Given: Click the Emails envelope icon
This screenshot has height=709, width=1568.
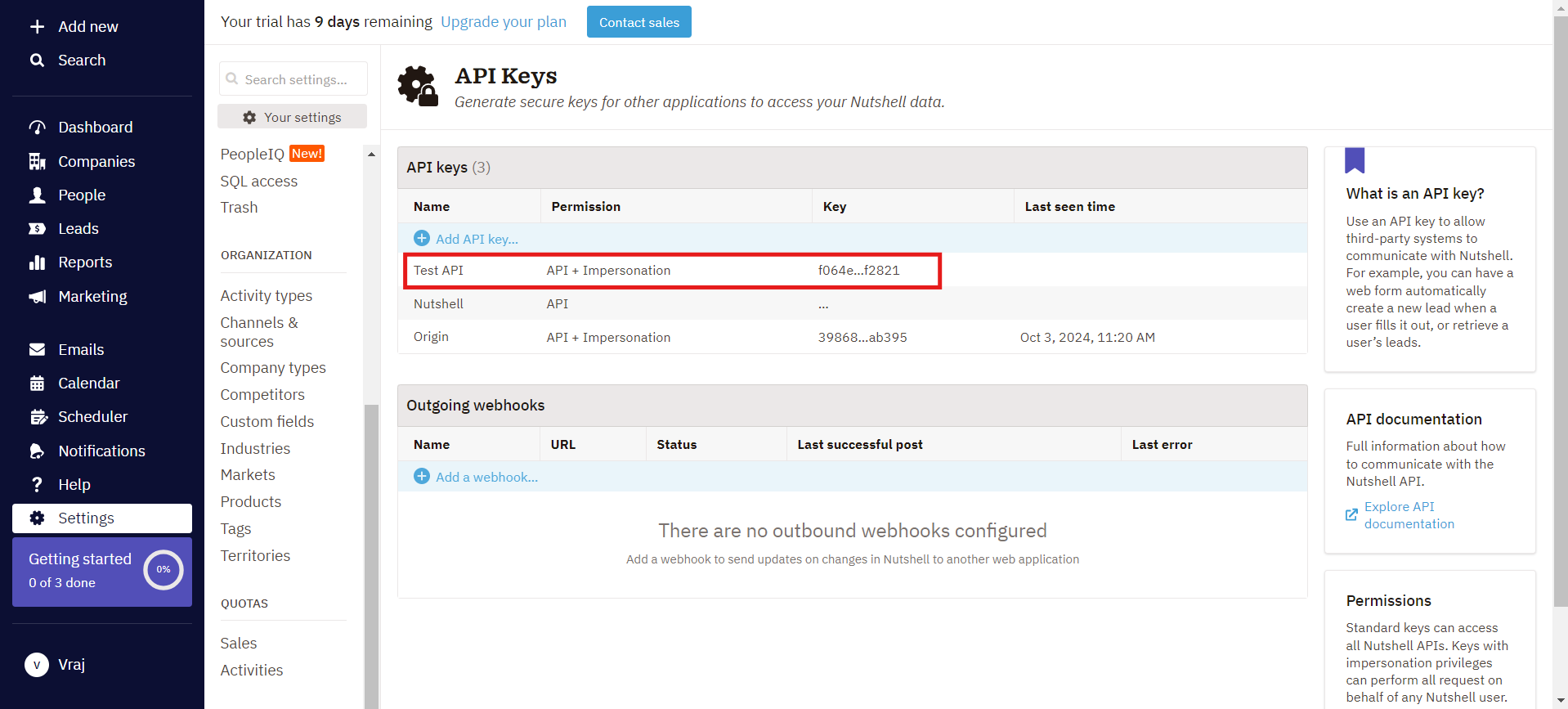Looking at the screenshot, I should point(37,350).
